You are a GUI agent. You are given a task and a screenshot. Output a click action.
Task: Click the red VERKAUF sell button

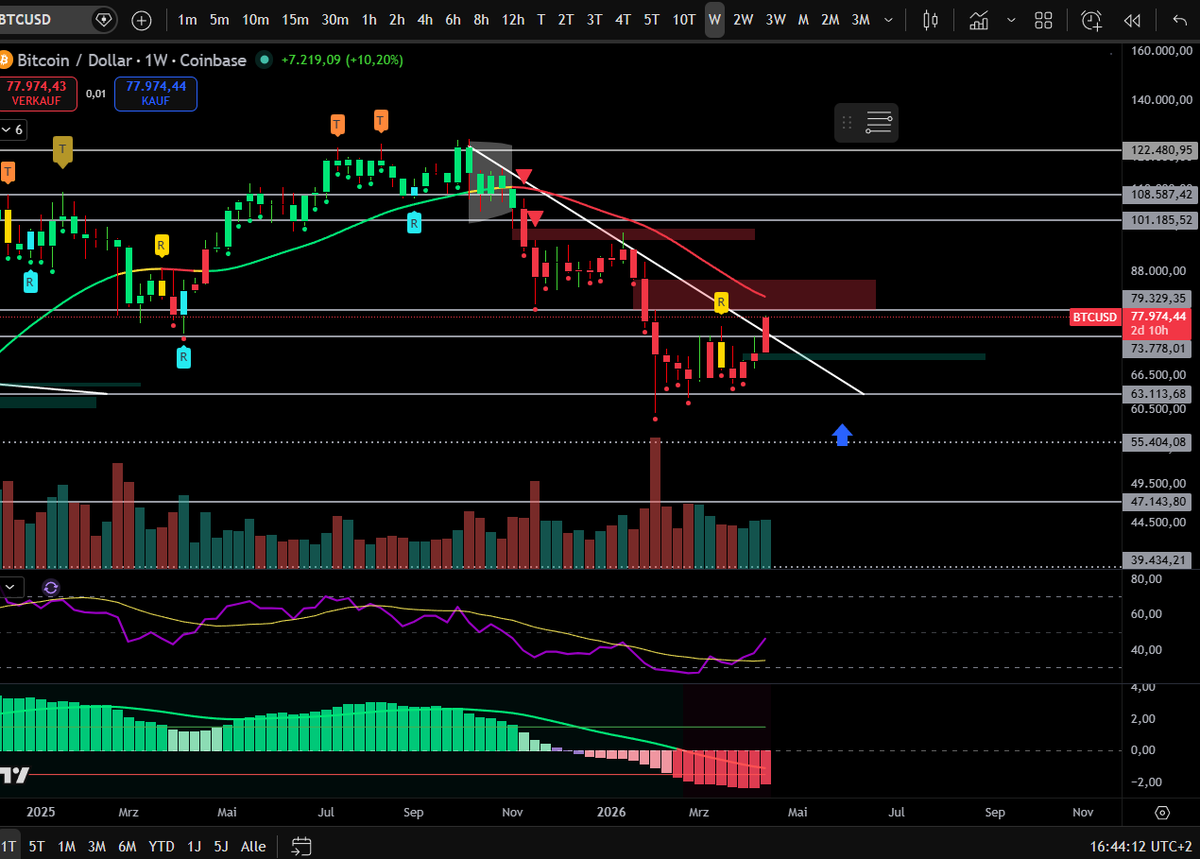click(37, 94)
